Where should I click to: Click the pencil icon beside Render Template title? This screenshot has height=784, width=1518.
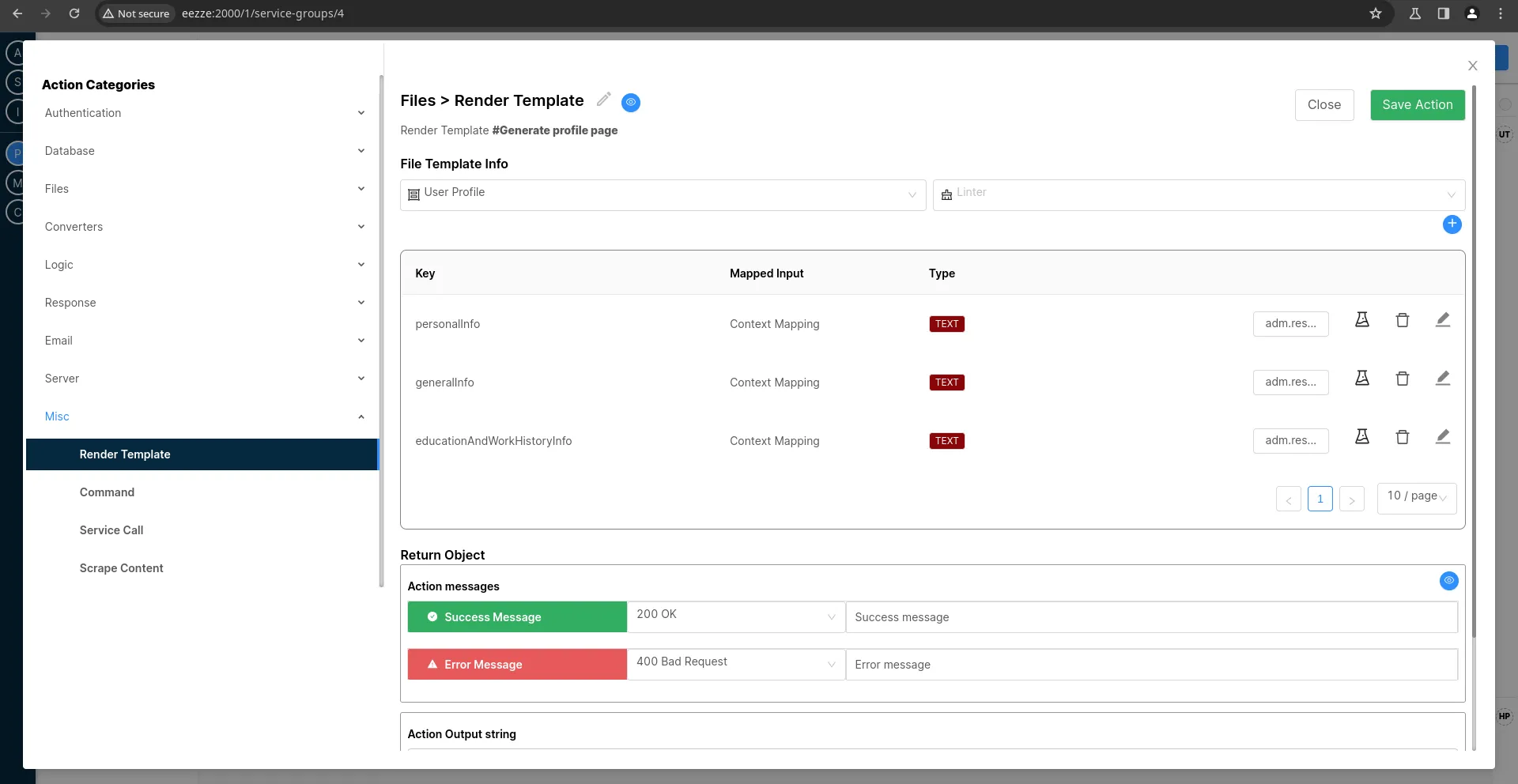(x=603, y=100)
